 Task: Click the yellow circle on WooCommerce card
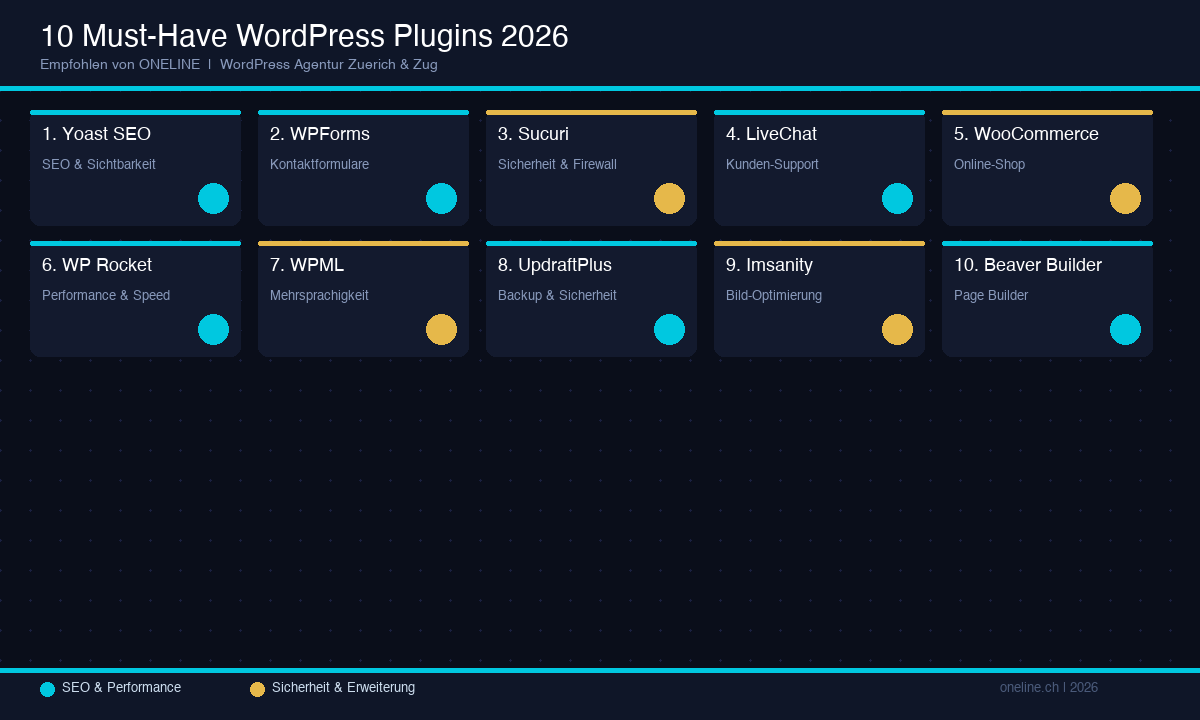click(1125, 198)
